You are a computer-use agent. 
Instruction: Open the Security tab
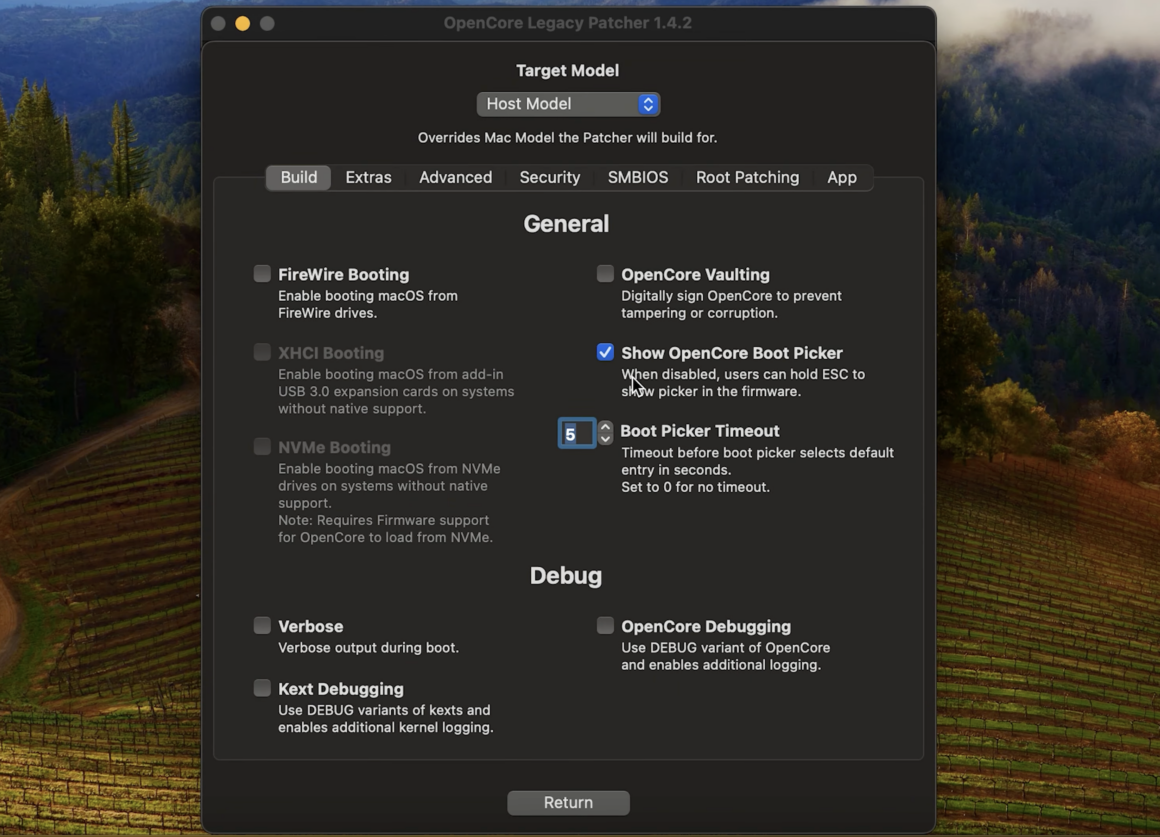tap(550, 178)
